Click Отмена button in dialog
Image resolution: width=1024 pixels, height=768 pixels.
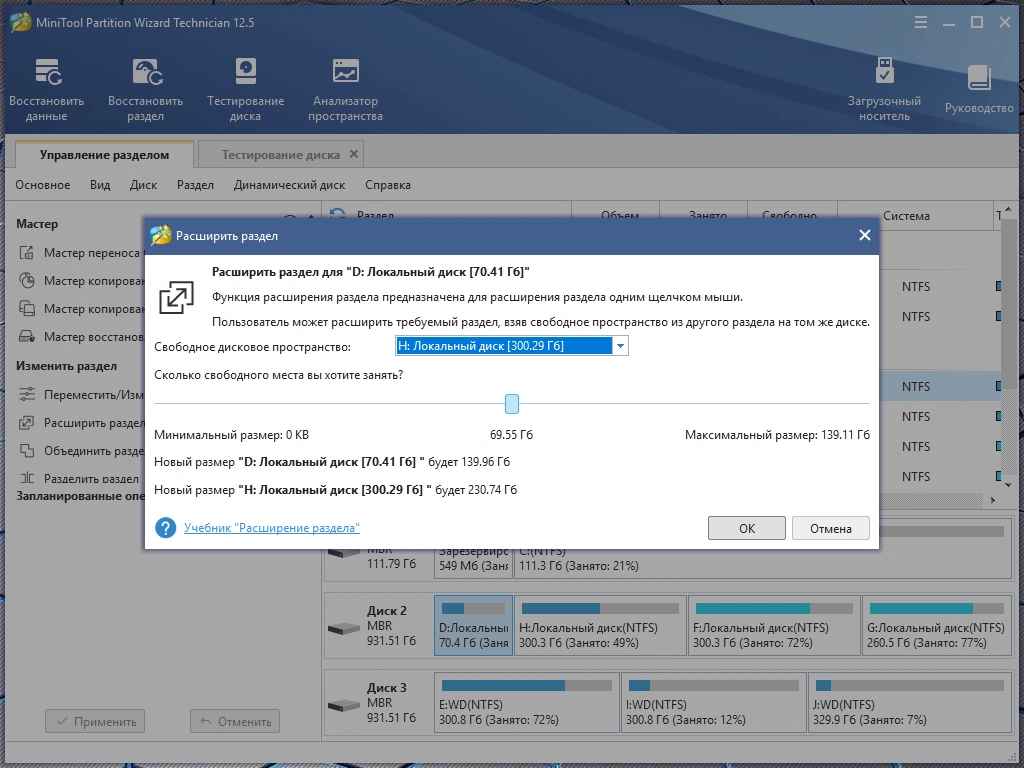point(831,528)
